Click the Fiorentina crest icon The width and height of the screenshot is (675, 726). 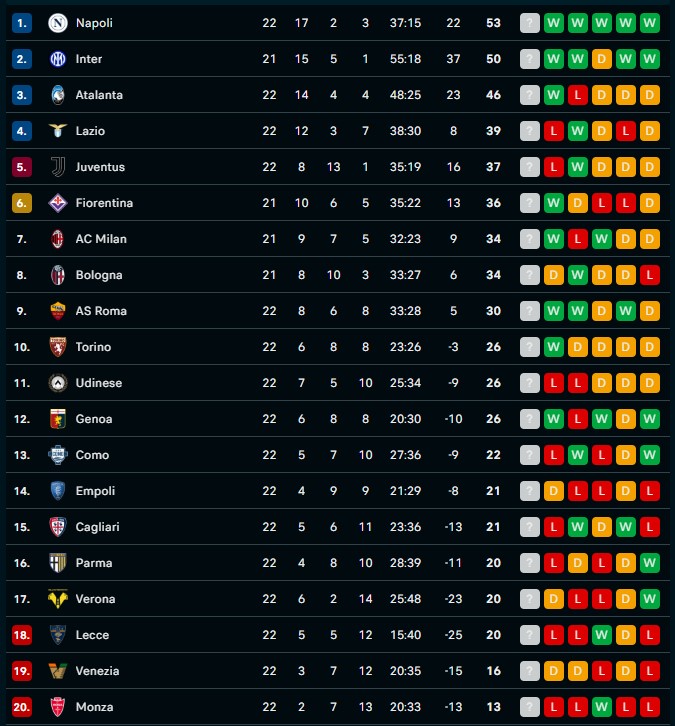pos(58,203)
